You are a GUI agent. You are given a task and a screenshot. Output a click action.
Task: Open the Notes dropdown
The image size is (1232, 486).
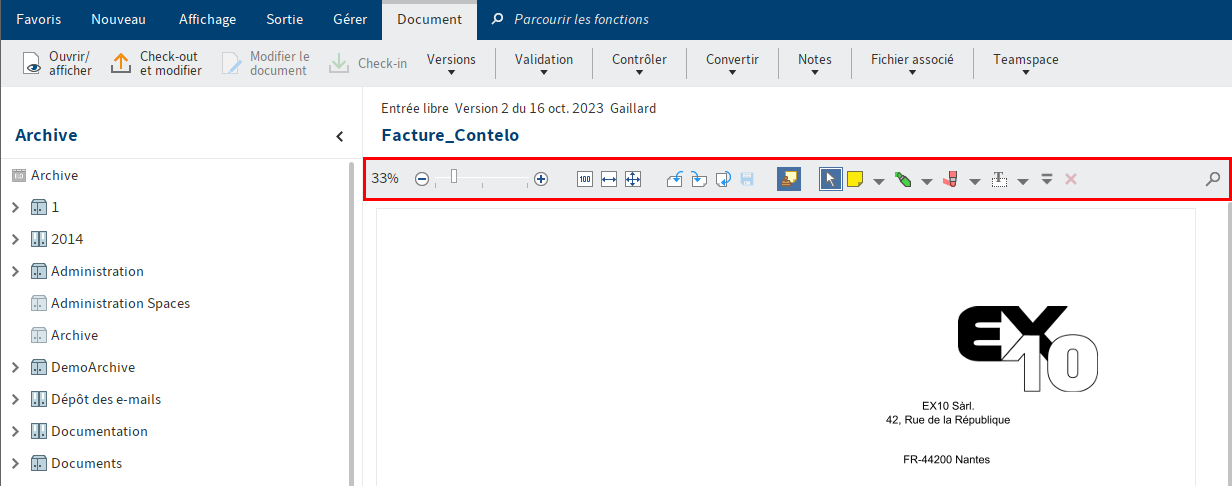(x=815, y=64)
